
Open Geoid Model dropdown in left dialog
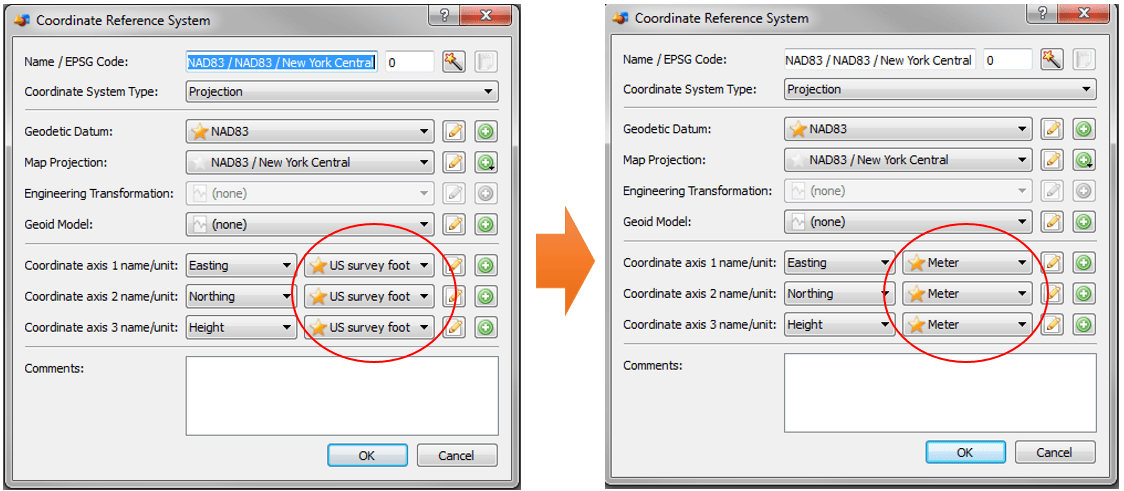click(310, 224)
